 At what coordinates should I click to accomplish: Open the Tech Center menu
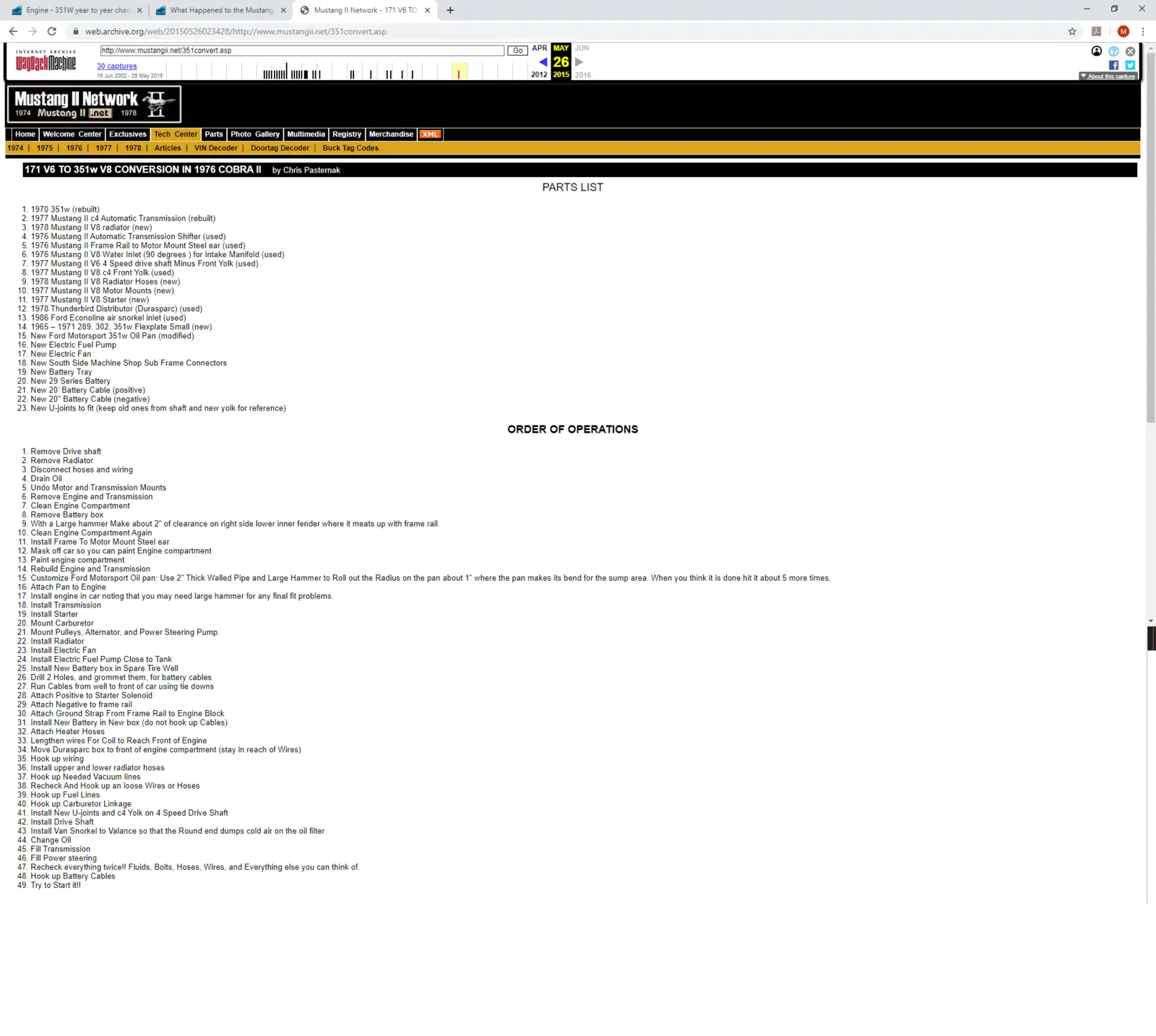(x=176, y=134)
